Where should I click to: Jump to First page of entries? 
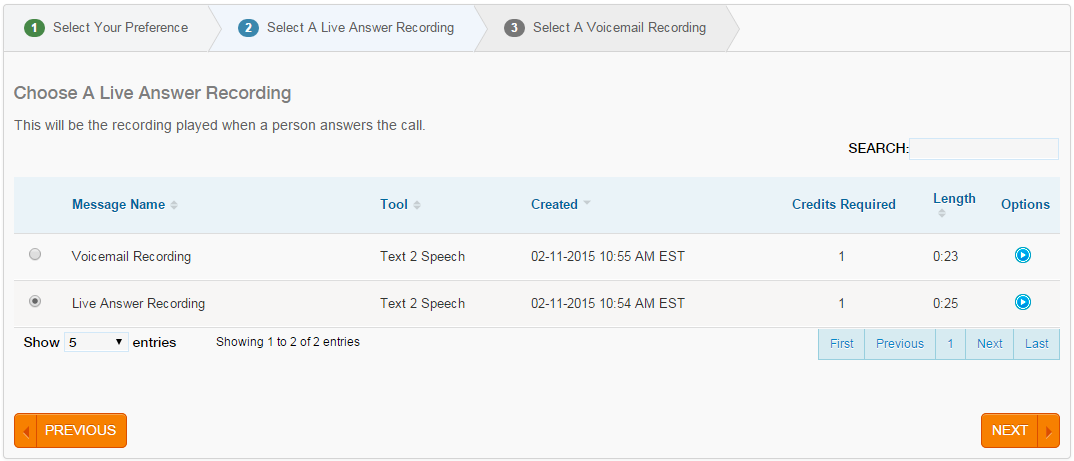842,344
